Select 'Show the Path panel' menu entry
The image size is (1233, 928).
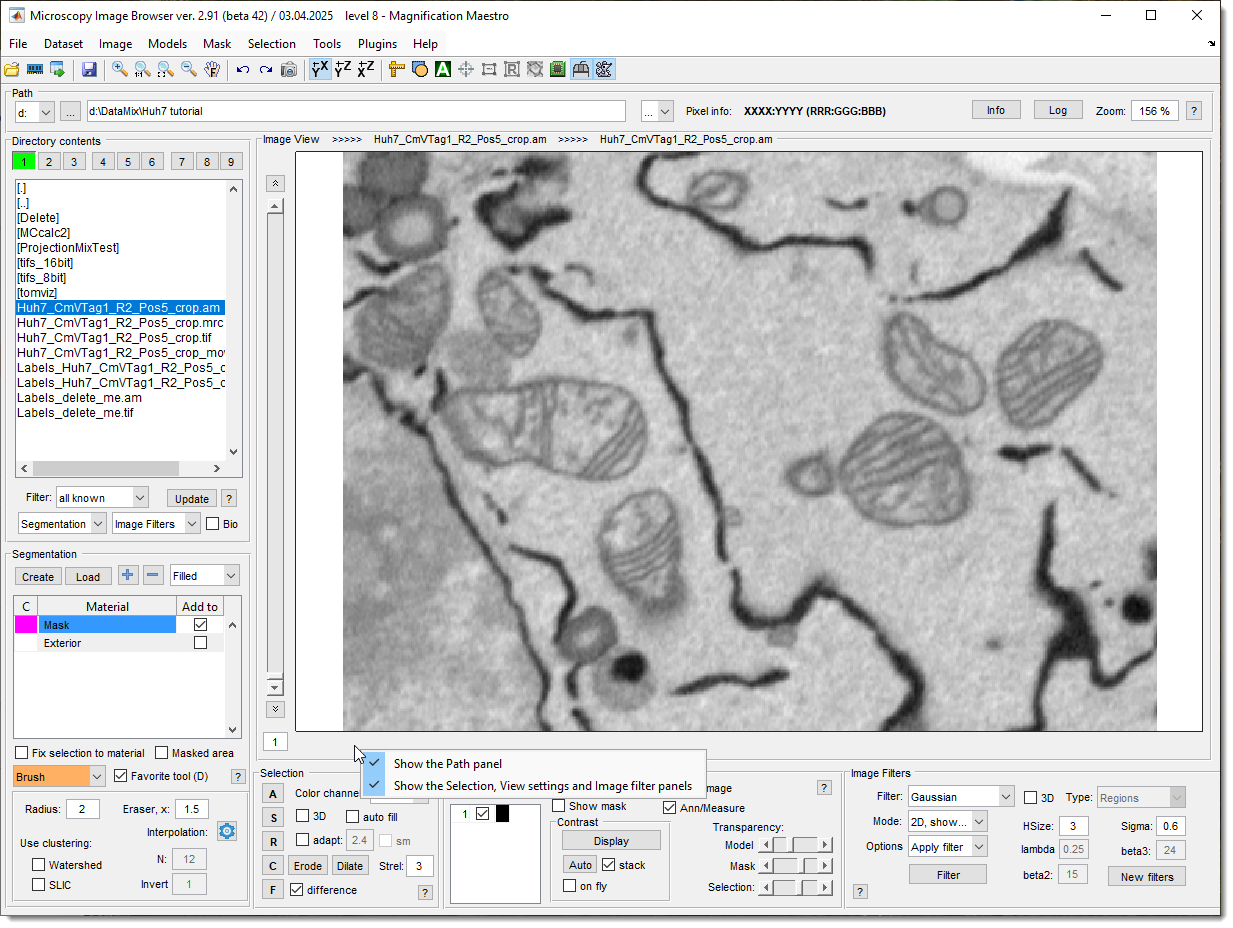tap(447, 764)
